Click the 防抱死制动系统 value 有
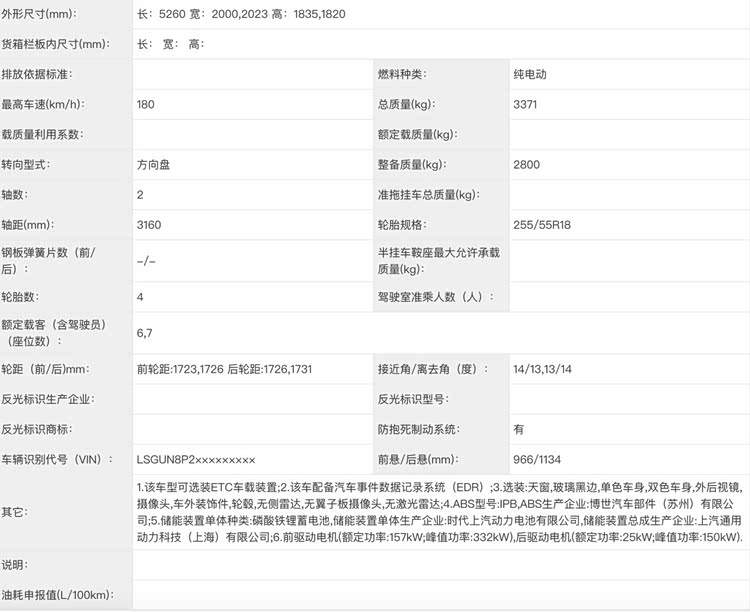Screen dimensions: 750x612 519,429
